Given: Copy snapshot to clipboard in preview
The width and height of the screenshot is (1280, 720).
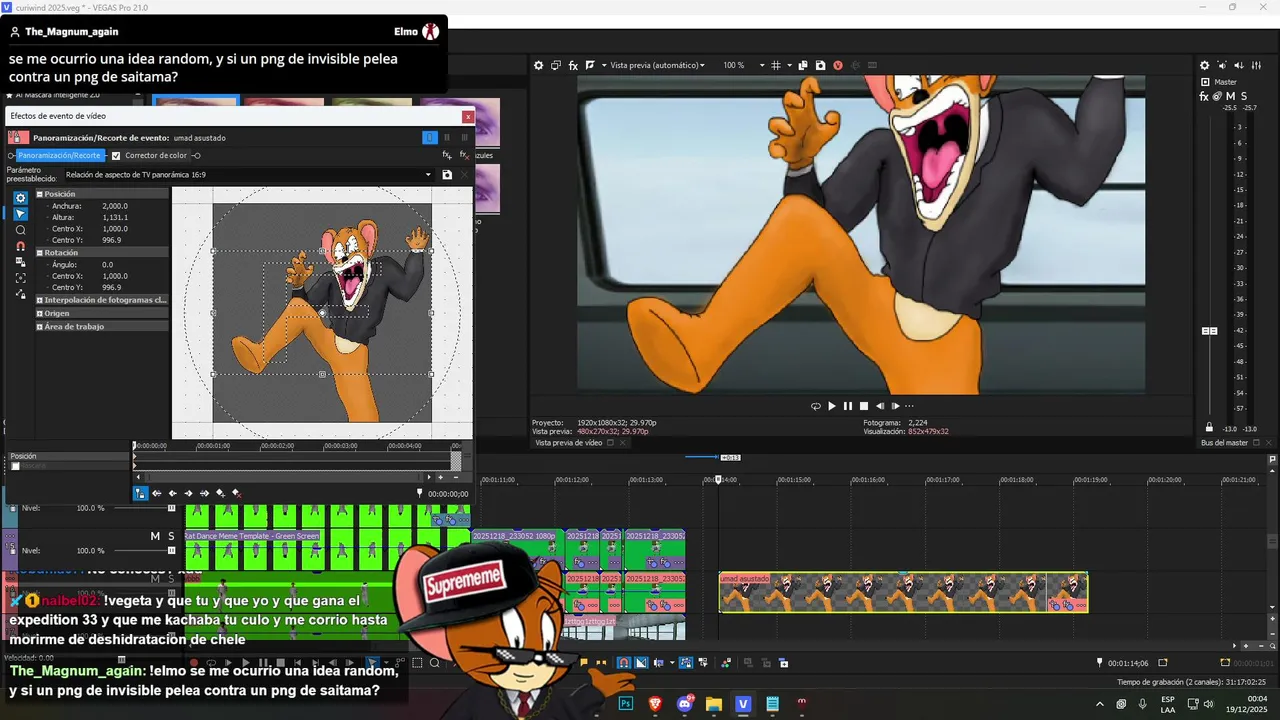Looking at the screenshot, I should click(803, 65).
